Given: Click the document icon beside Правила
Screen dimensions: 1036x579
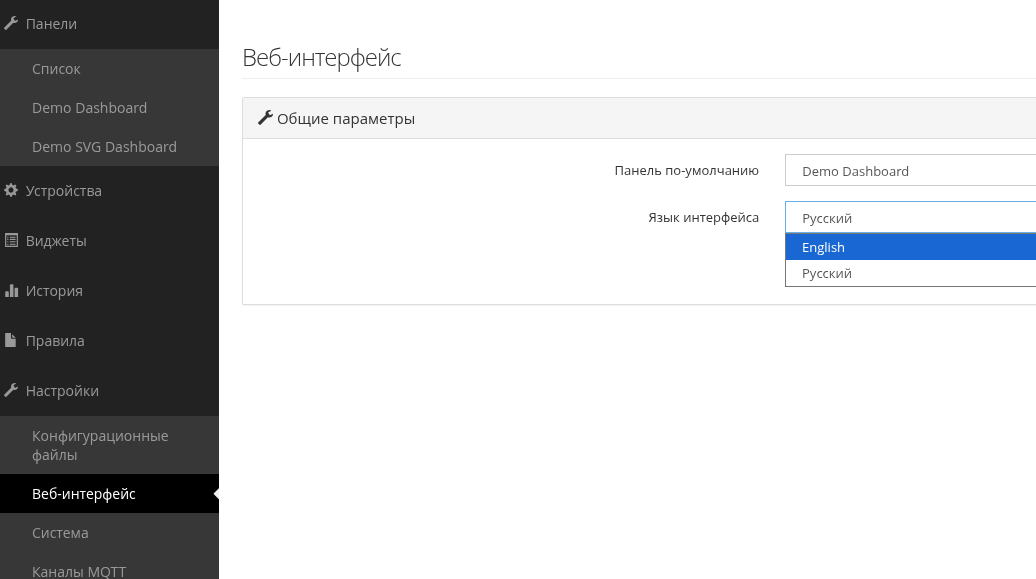Looking at the screenshot, I should point(10,340).
